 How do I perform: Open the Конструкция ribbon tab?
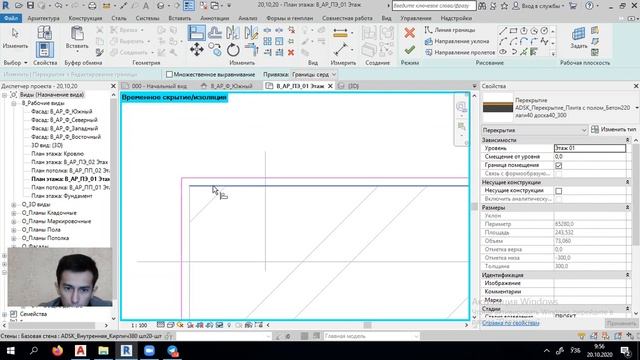pos(85,18)
